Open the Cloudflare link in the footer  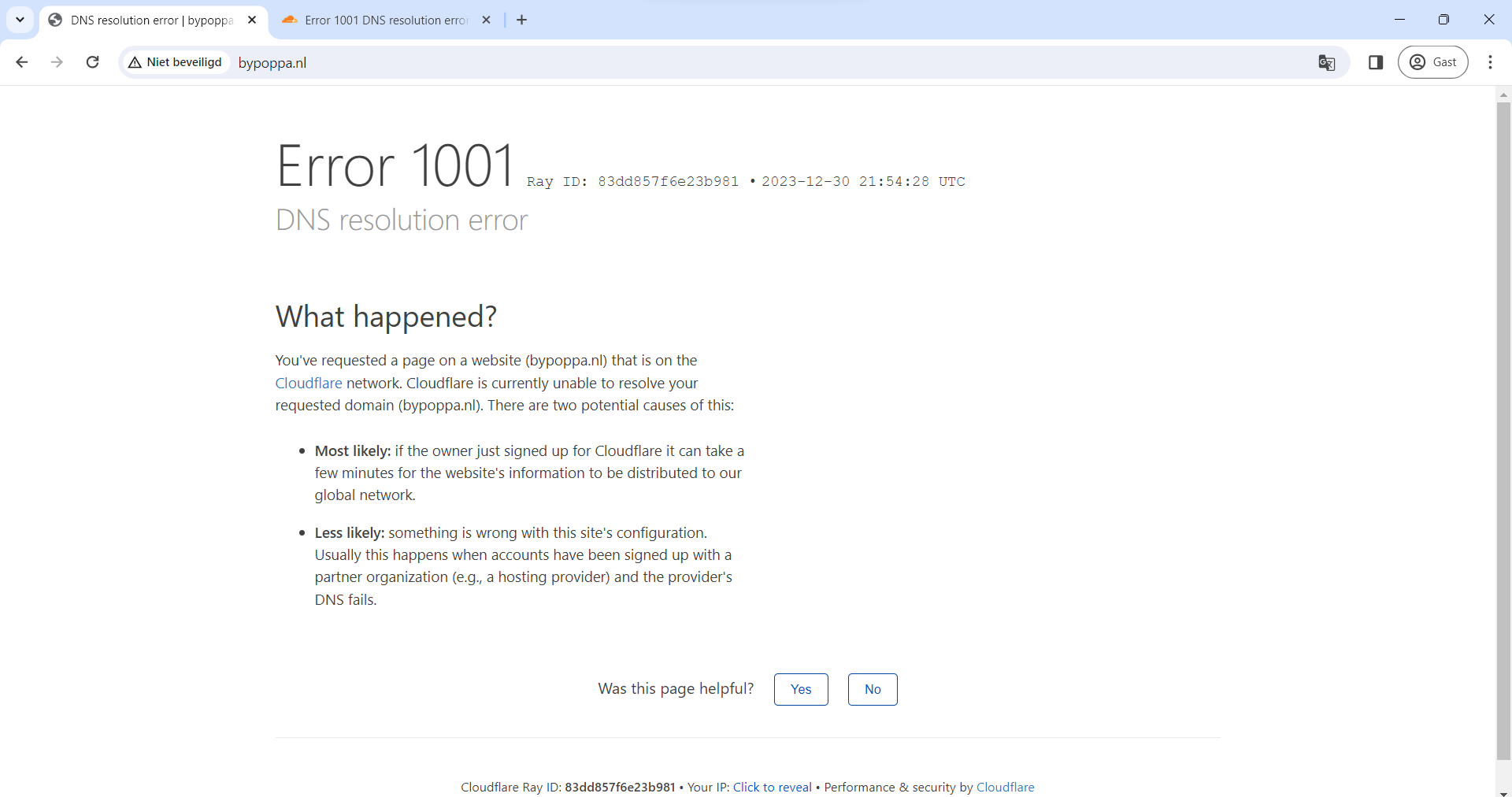[1006, 788]
